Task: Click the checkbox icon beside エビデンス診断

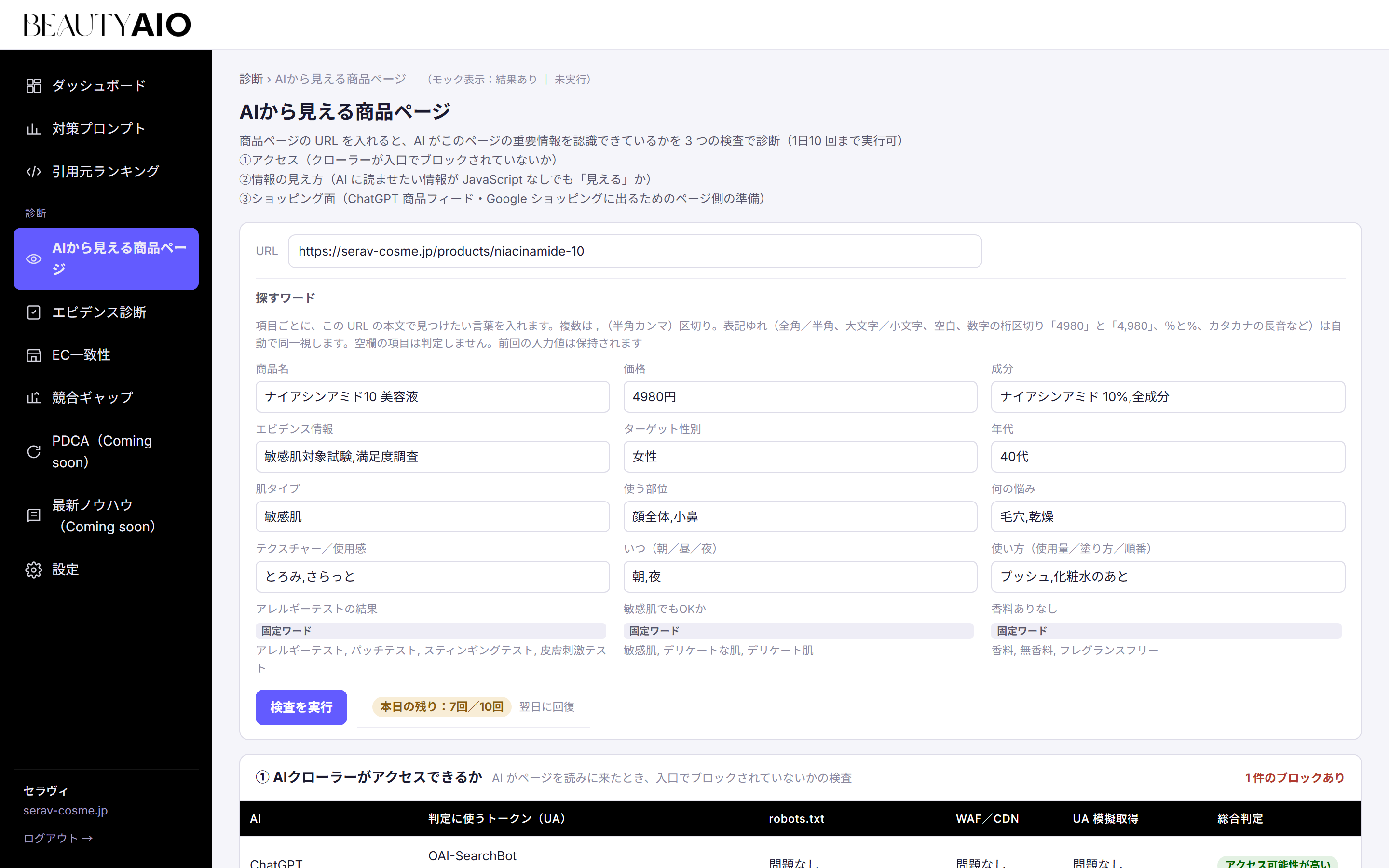Action: tap(34, 312)
